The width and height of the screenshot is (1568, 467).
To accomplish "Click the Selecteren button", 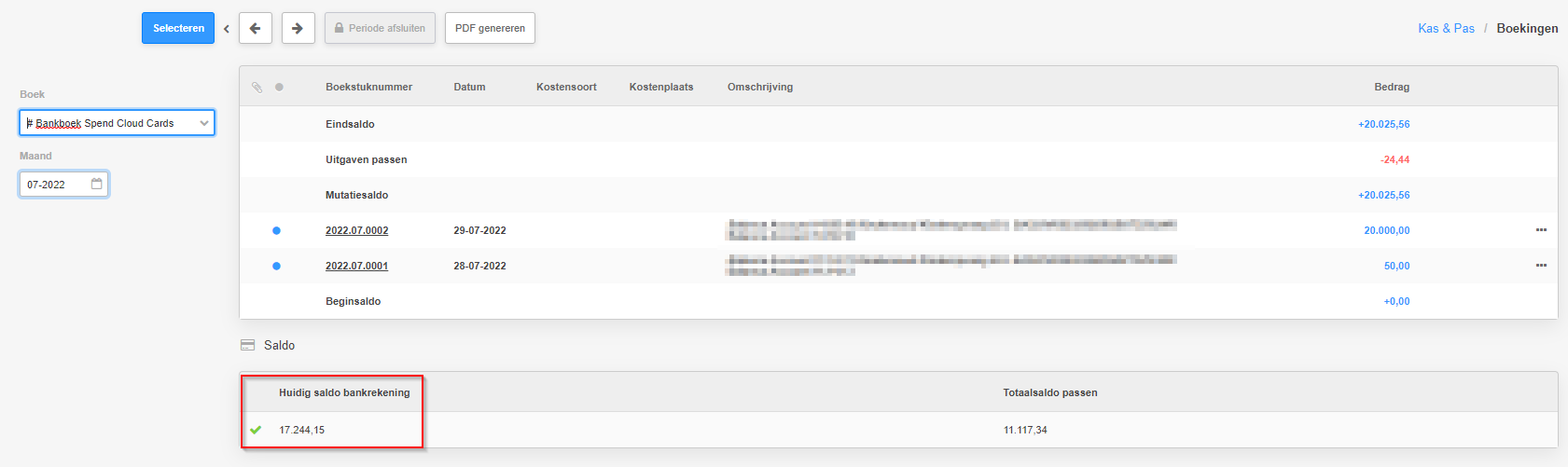I will pyautogui.click(x=178, y=28).
